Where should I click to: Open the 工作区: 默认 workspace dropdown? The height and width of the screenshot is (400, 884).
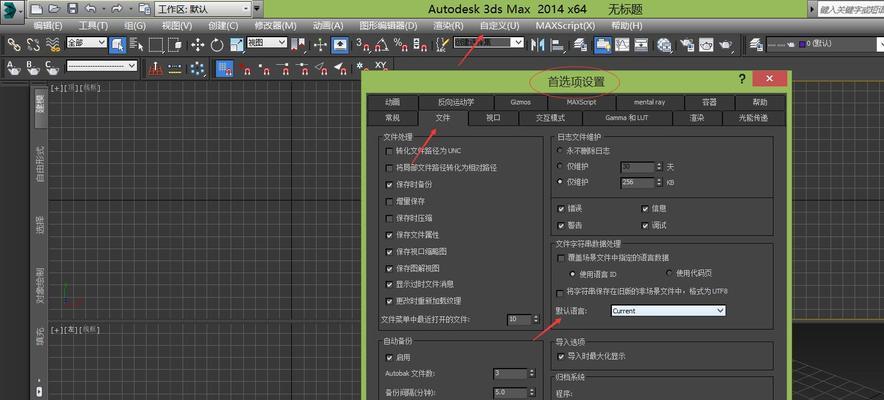202,8
